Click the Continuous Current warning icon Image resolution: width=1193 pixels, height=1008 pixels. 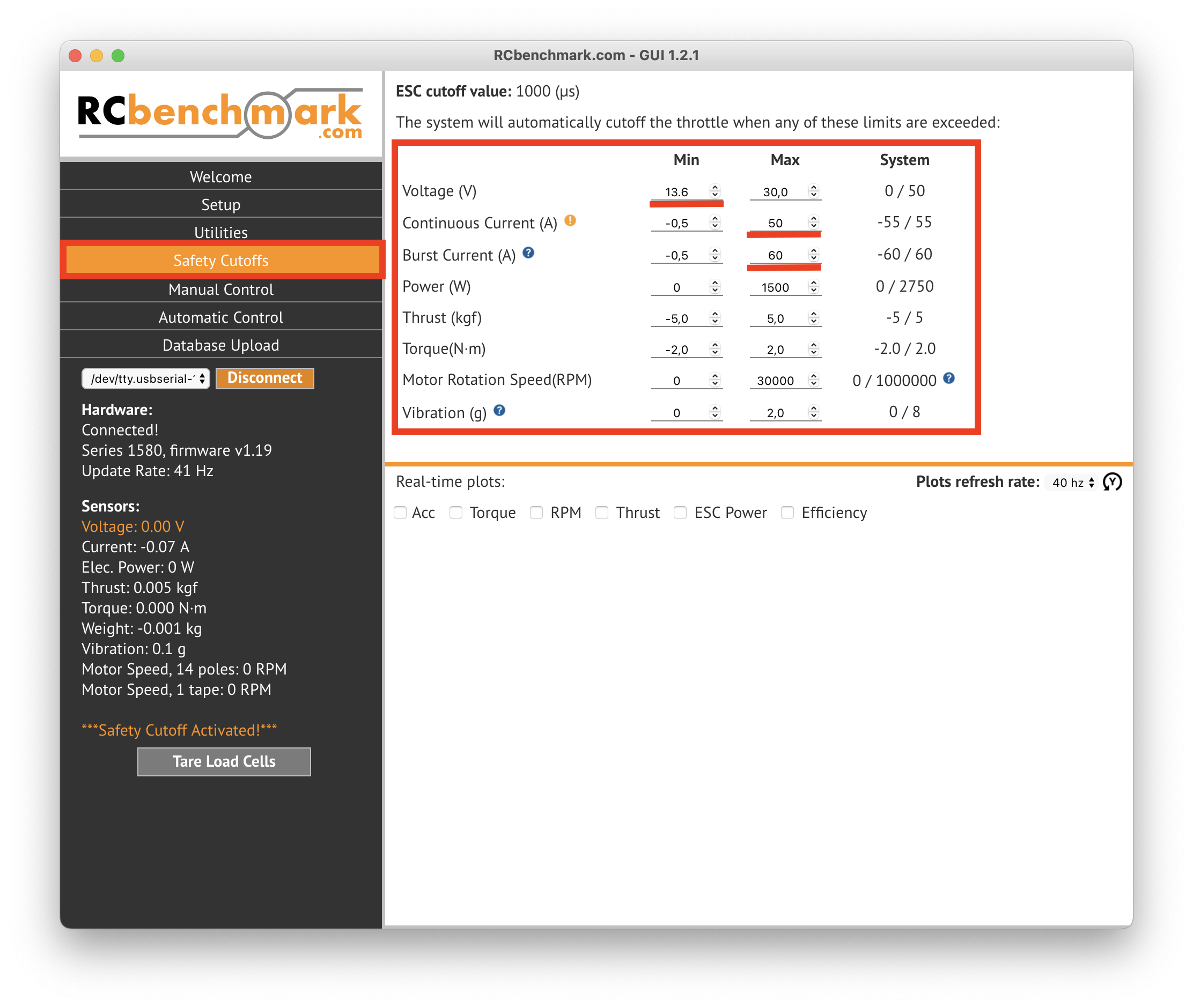(570, 220)
